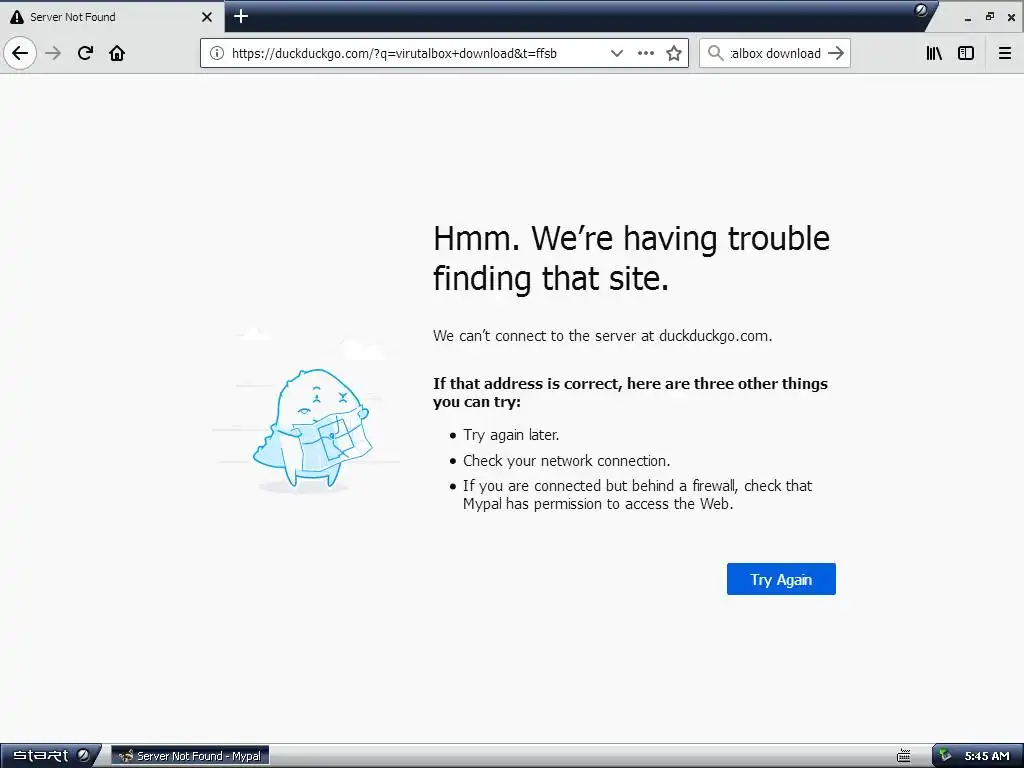Viewport: 1024px width, 768px height.
Task: Select Server Not Found - Mypal taskbar button
Action: (190, 756)
